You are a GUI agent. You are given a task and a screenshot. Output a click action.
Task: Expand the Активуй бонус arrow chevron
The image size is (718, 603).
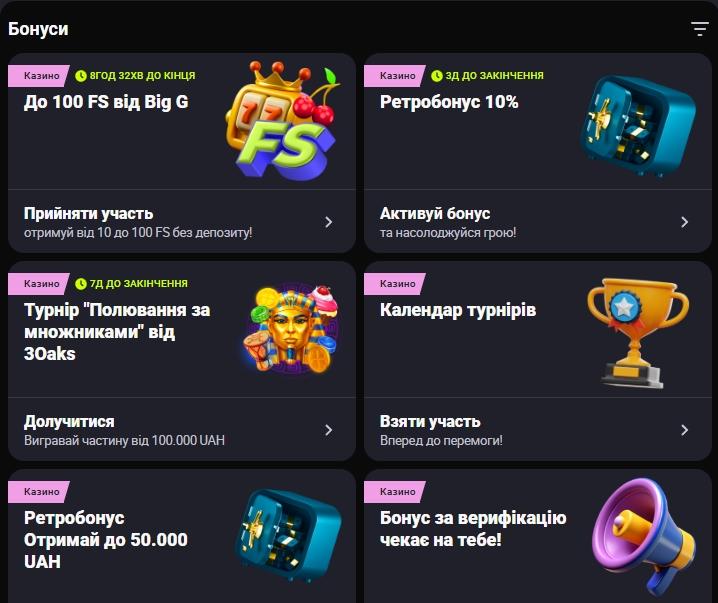[684, 222]
